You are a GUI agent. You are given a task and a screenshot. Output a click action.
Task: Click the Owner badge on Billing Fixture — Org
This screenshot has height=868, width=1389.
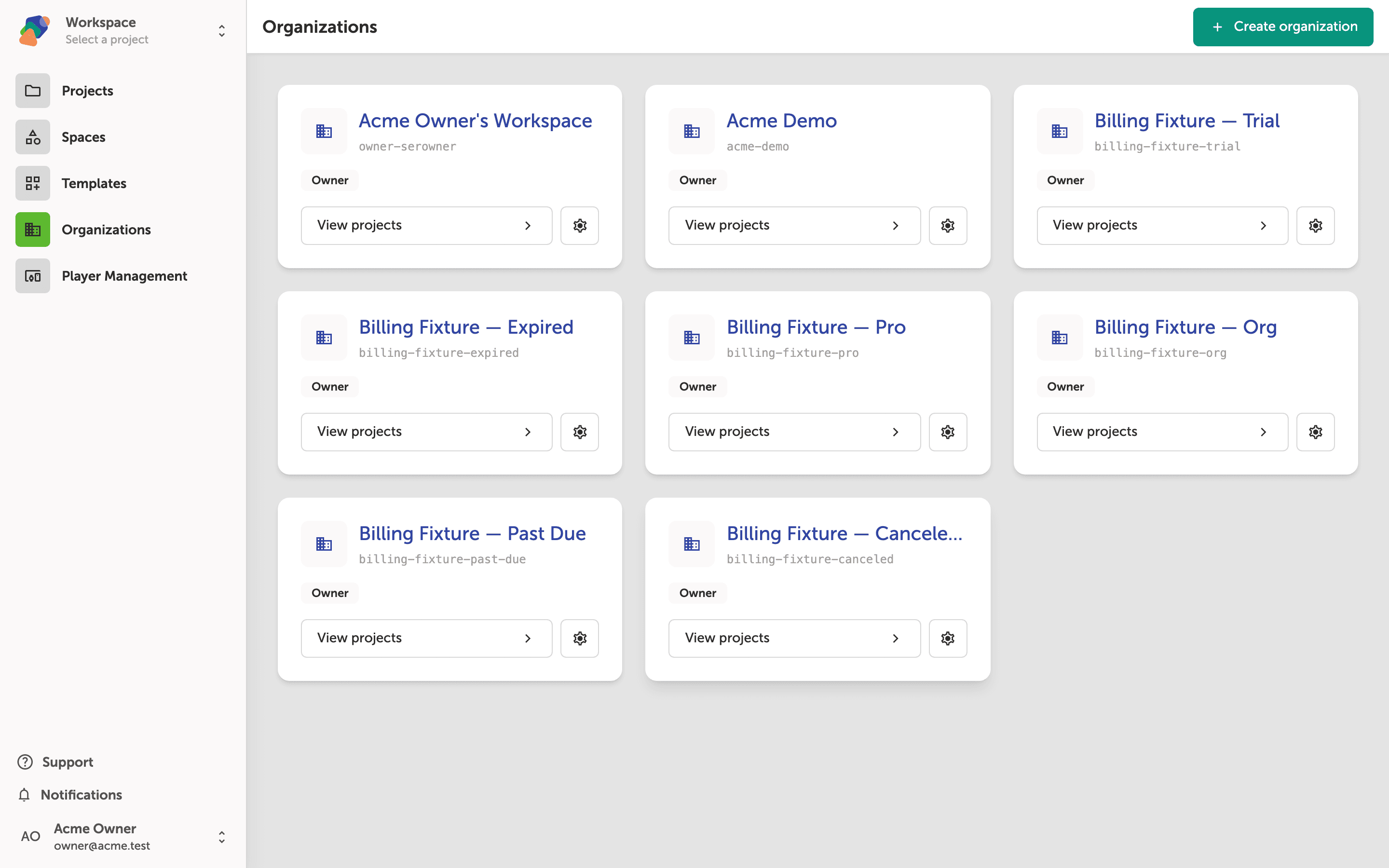[x=1065, y=386]
